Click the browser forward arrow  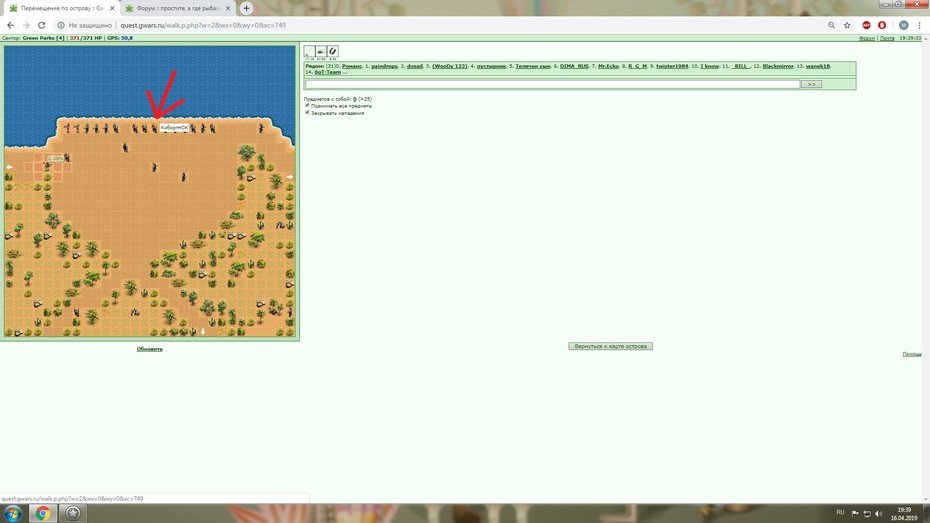tap(26, 25)
